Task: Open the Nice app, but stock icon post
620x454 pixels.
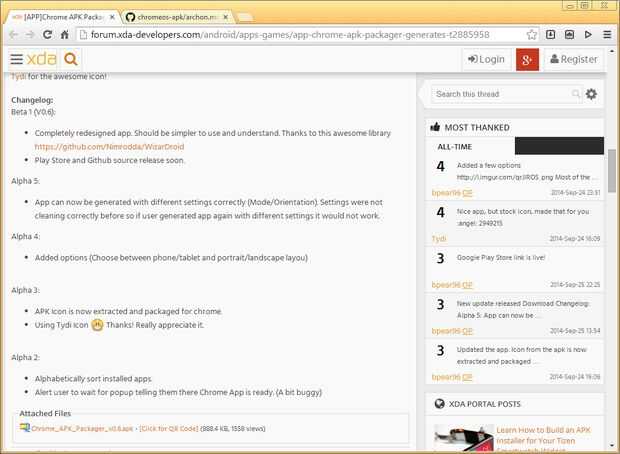Action: coord(523,217)
